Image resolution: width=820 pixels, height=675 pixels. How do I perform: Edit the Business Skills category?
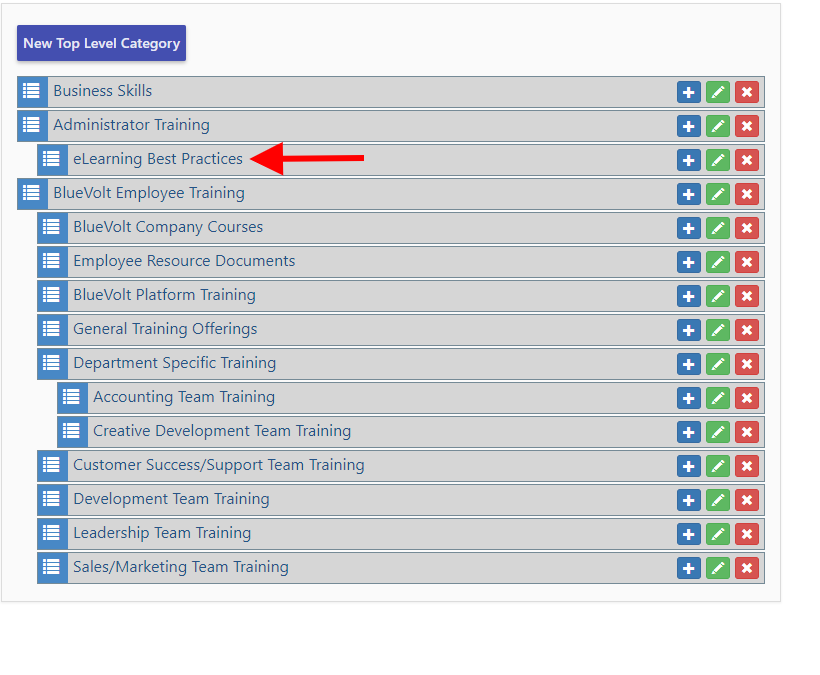(x=718, y=92)
